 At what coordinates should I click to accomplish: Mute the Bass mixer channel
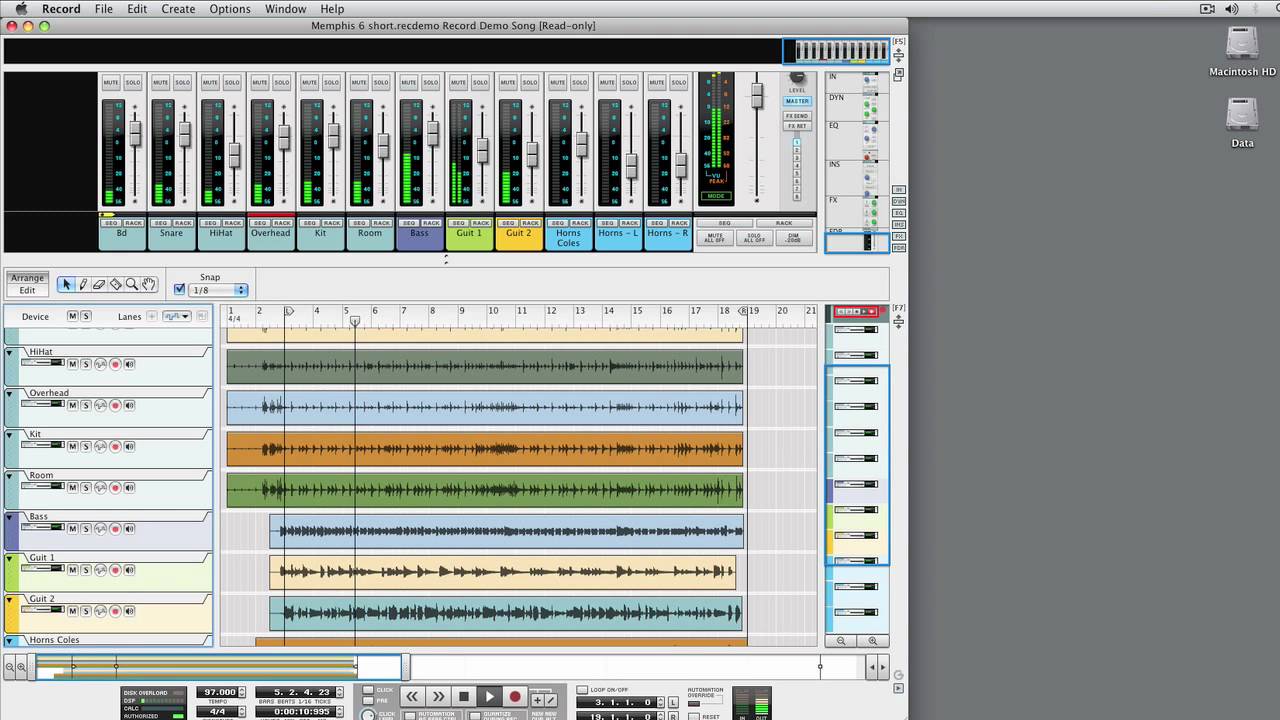point(408,83)
